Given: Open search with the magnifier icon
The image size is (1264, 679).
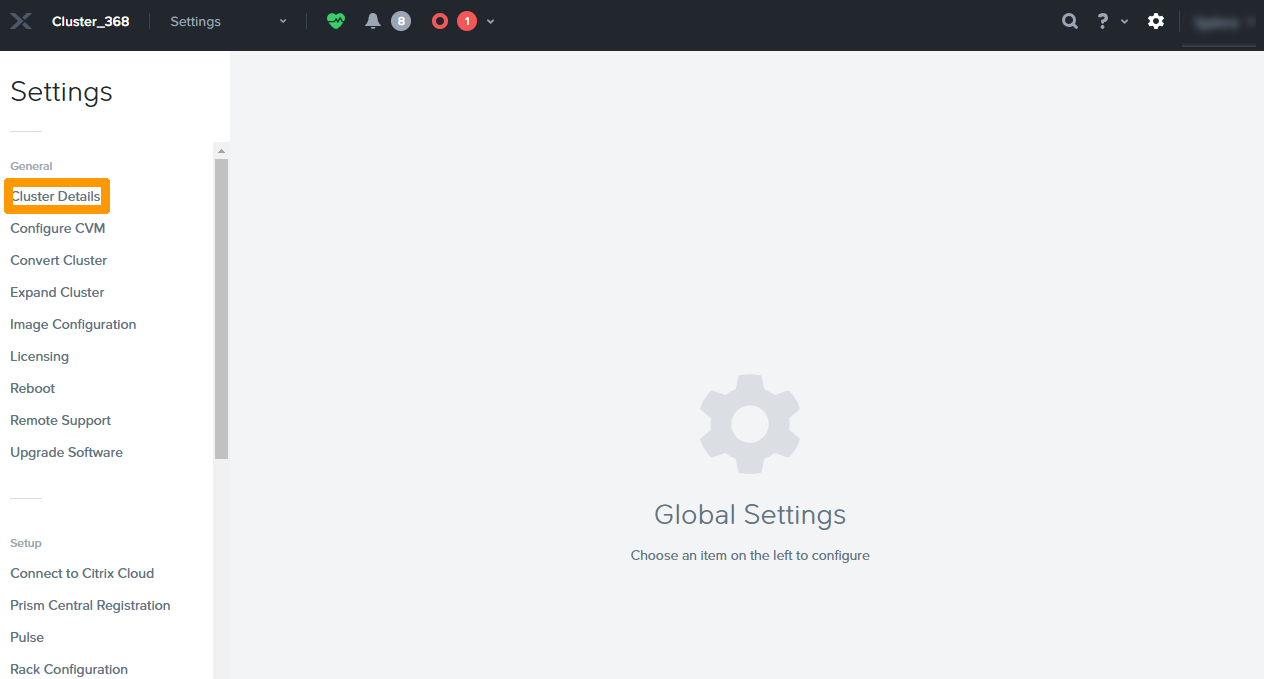Looking at the screenshot, I should [1069, 20].
